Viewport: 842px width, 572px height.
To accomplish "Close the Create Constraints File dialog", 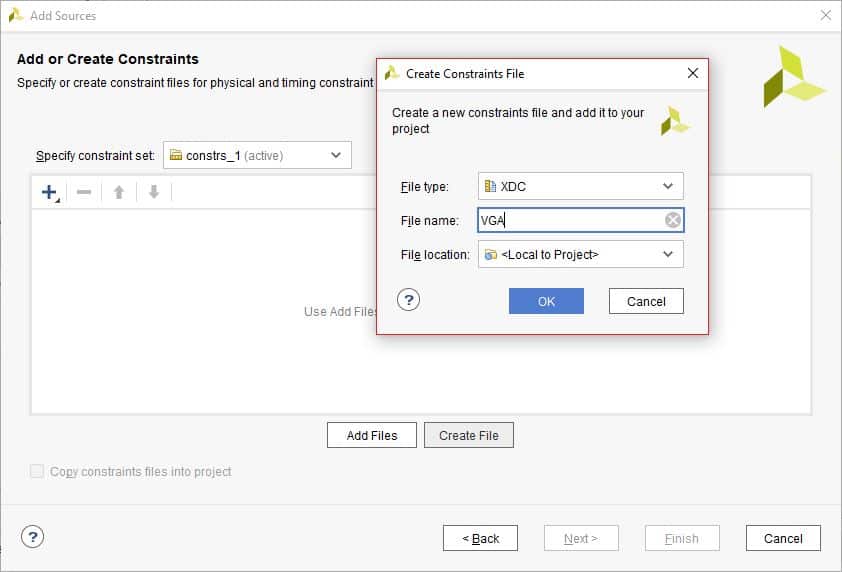I will (693, 73).
